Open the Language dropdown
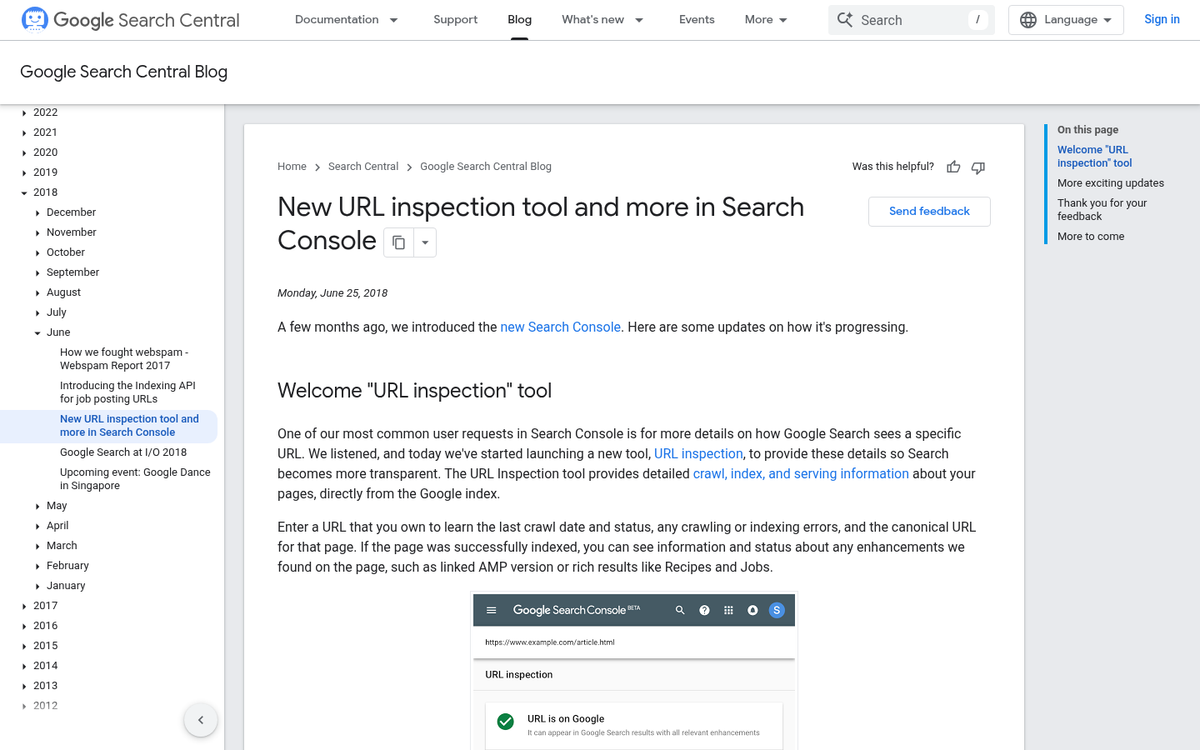 (x=1065, y=19)
